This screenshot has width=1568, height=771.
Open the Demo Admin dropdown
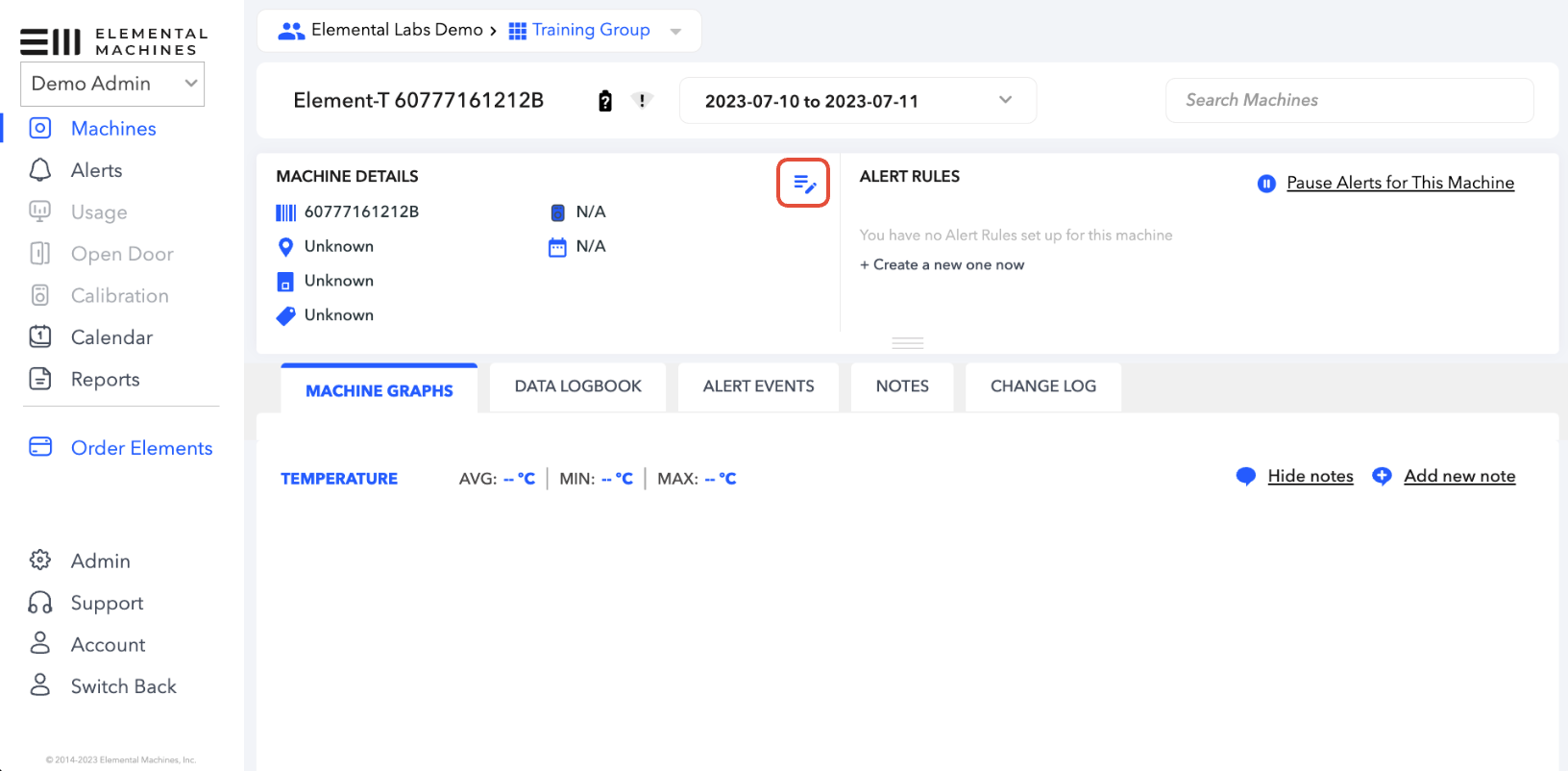(112, 84)
